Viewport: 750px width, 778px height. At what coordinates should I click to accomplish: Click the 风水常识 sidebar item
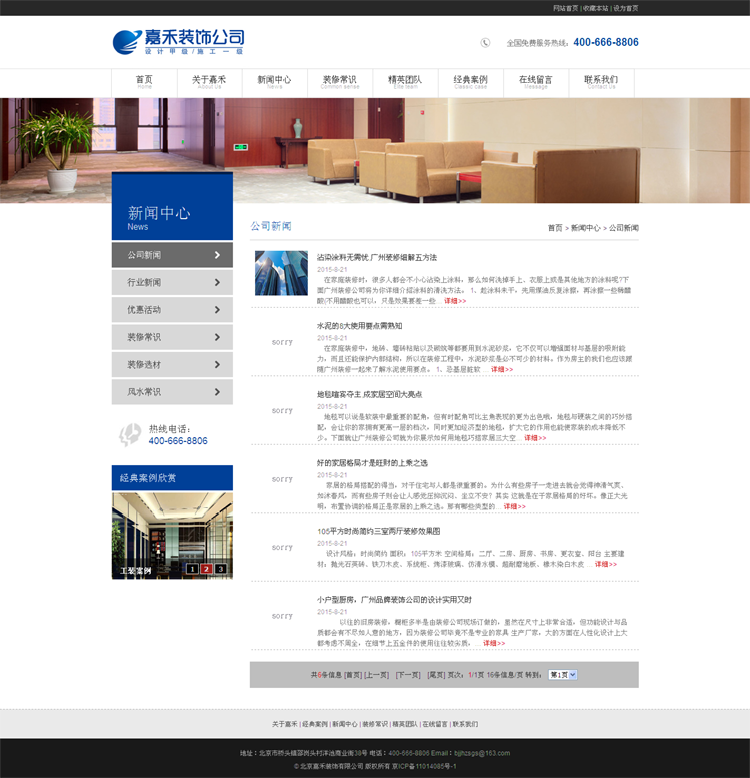172,392
